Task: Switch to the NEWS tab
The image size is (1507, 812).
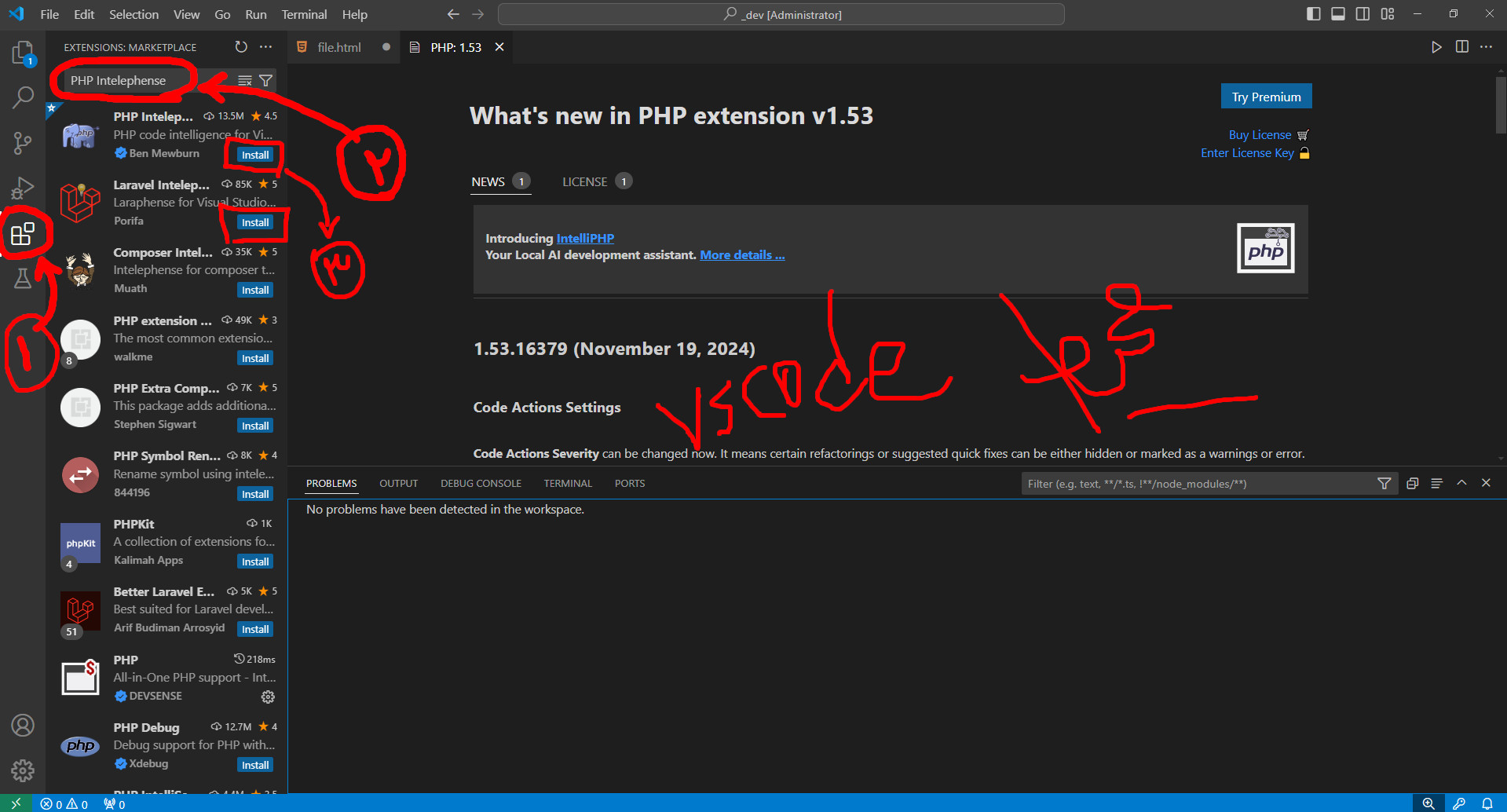Action: [x=501, y=181]
